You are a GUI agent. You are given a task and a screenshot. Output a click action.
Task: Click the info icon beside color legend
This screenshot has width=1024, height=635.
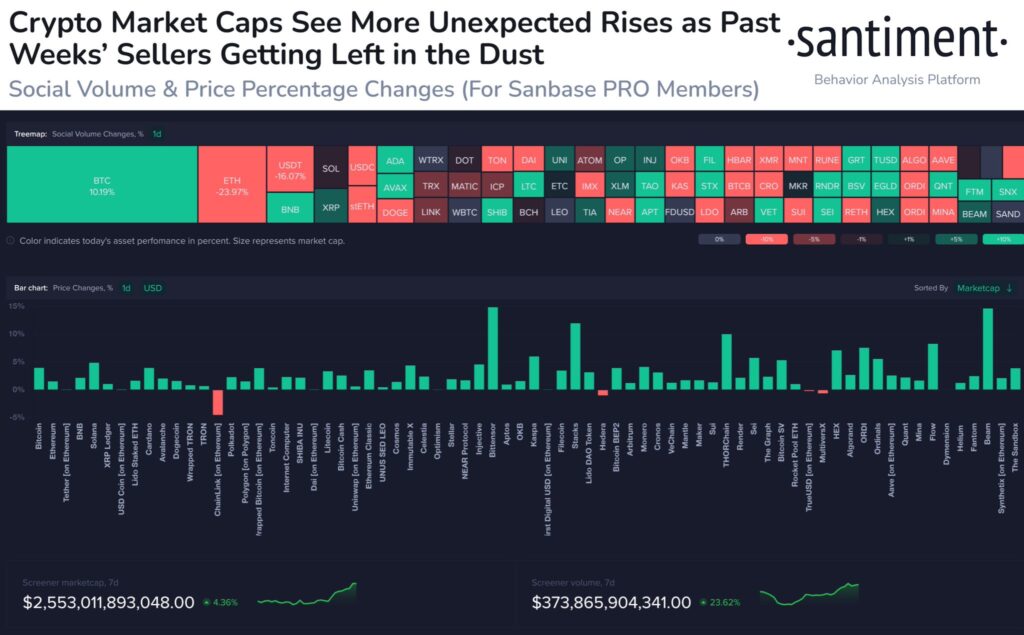tap(10, 240)
